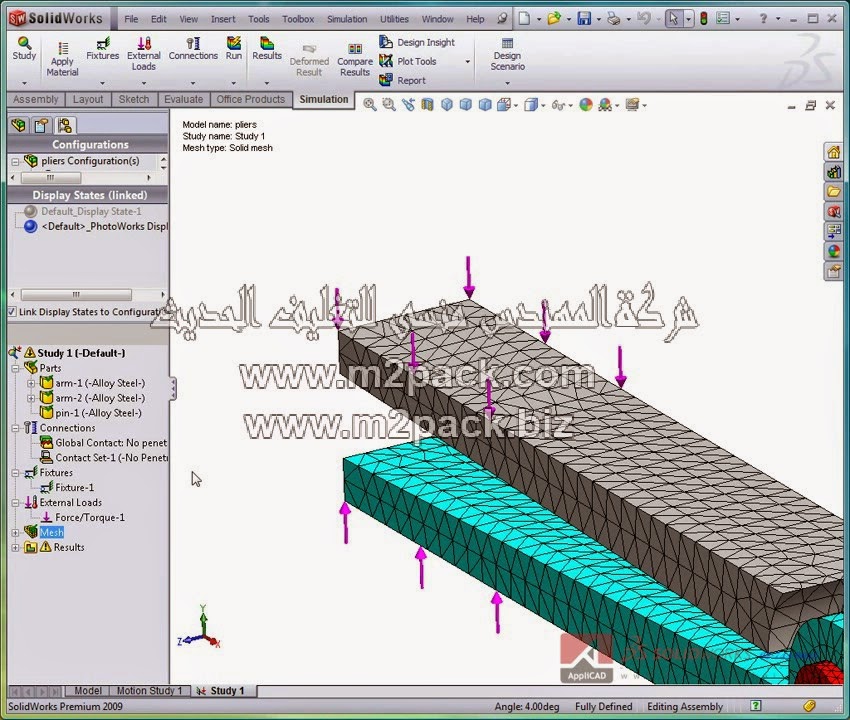Open Plot Tools
850x720 pixels.
pyautogui.click(x=408, y=61)
